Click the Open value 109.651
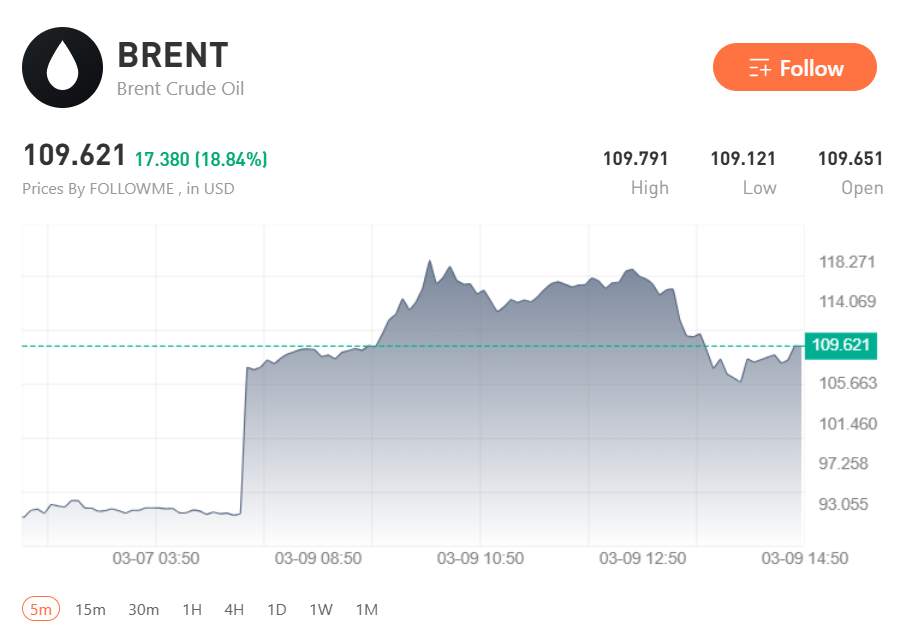 point(851,158)
